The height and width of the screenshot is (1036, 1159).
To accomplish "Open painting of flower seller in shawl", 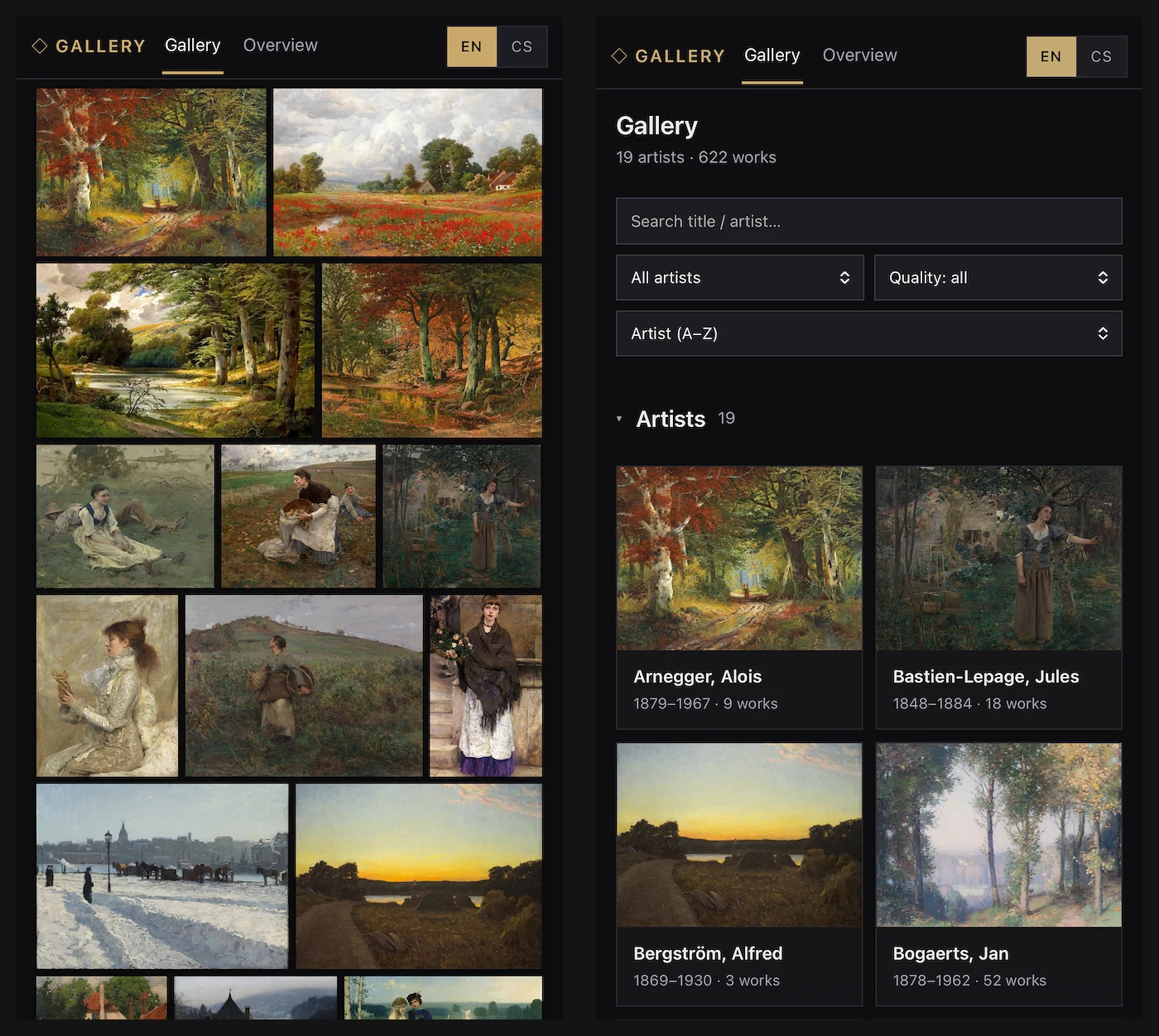I will click(486, 686).
